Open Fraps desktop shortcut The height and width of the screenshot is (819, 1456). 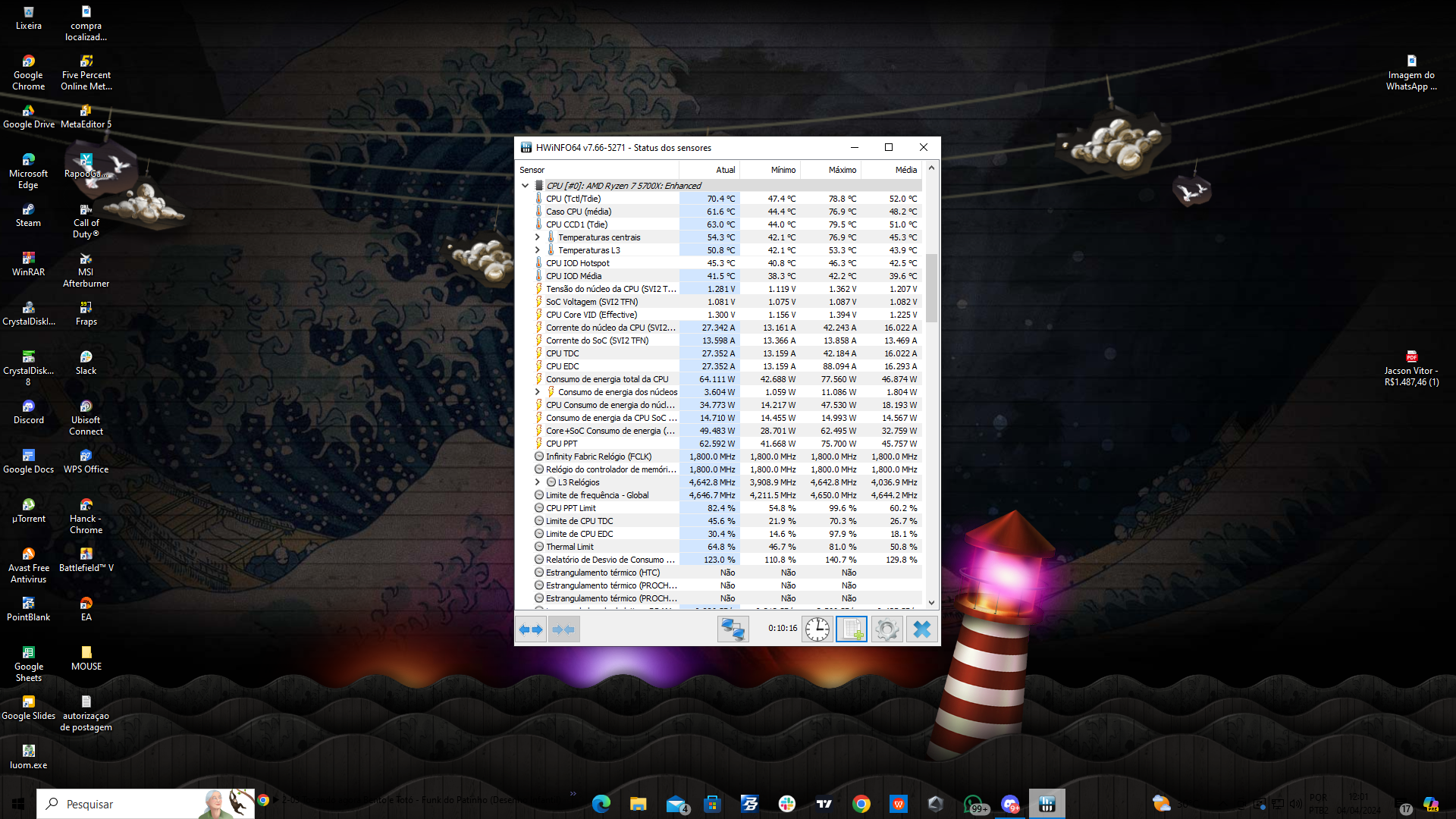[86, 314]
